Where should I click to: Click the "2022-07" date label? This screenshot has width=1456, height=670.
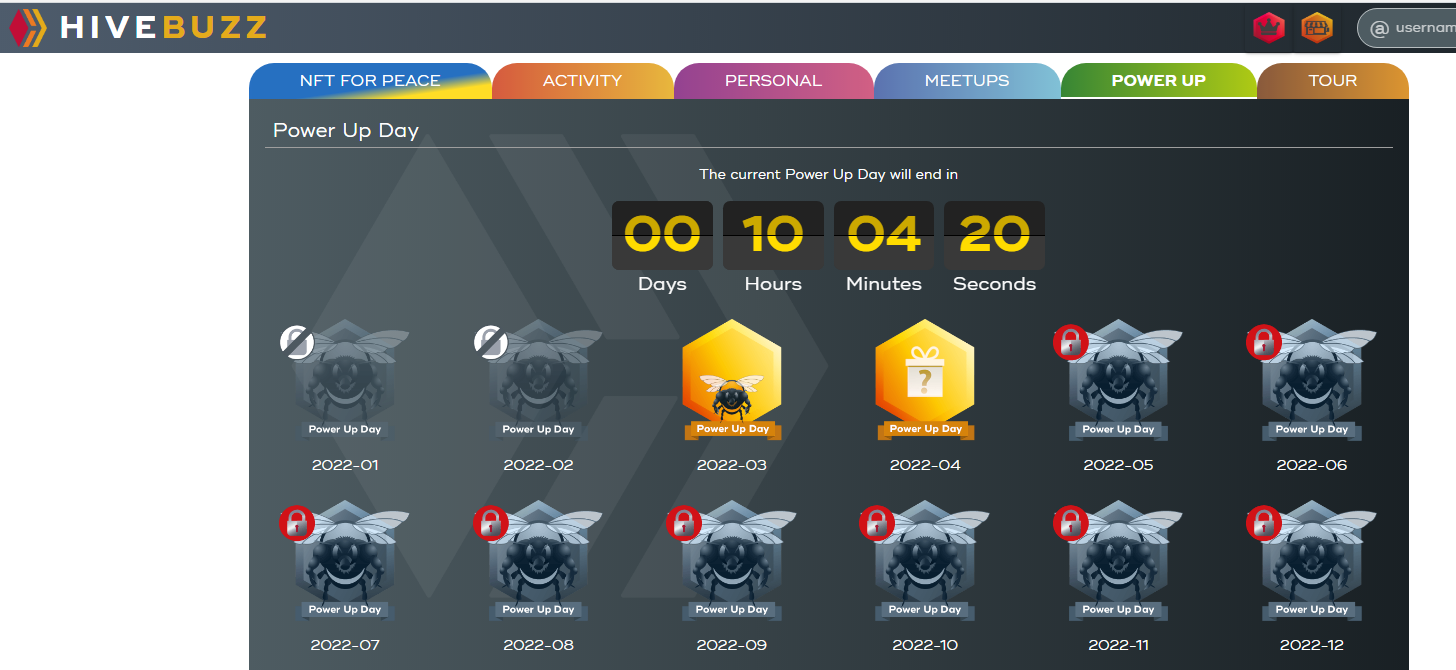[345, 645]
